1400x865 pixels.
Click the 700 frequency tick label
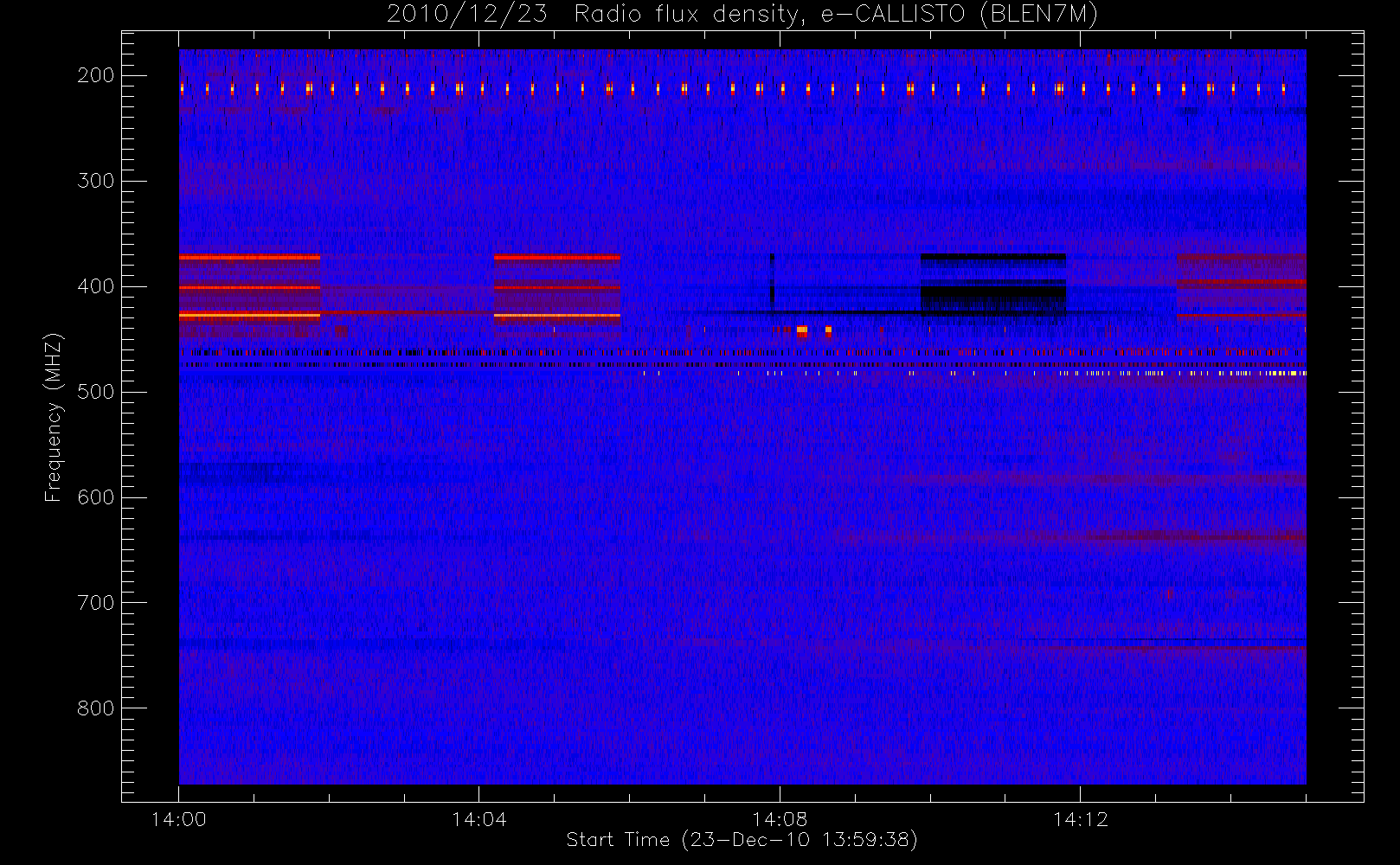tap(96, 603)
